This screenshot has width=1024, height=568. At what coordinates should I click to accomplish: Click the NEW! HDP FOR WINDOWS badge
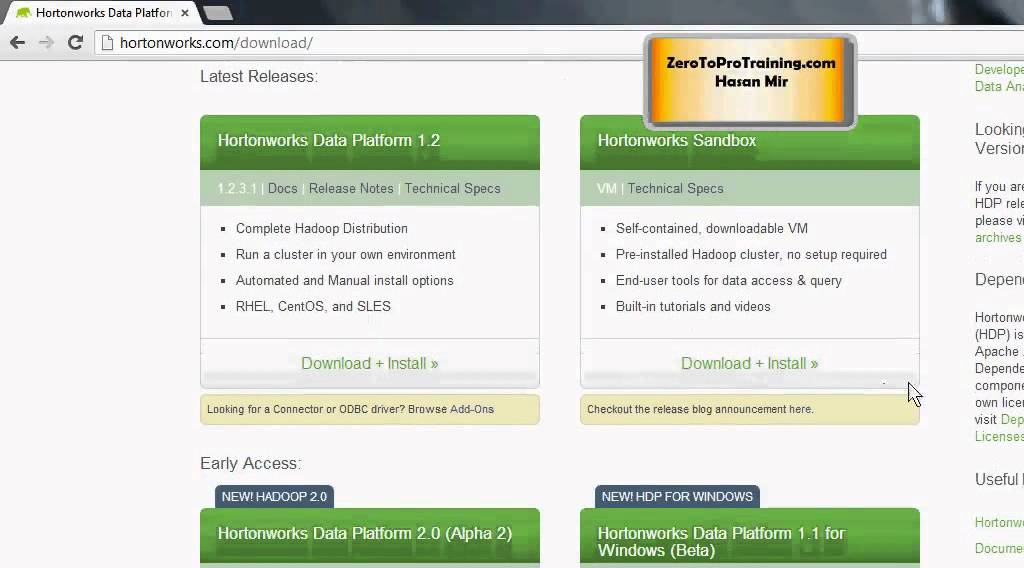click(x=677, y=497)
